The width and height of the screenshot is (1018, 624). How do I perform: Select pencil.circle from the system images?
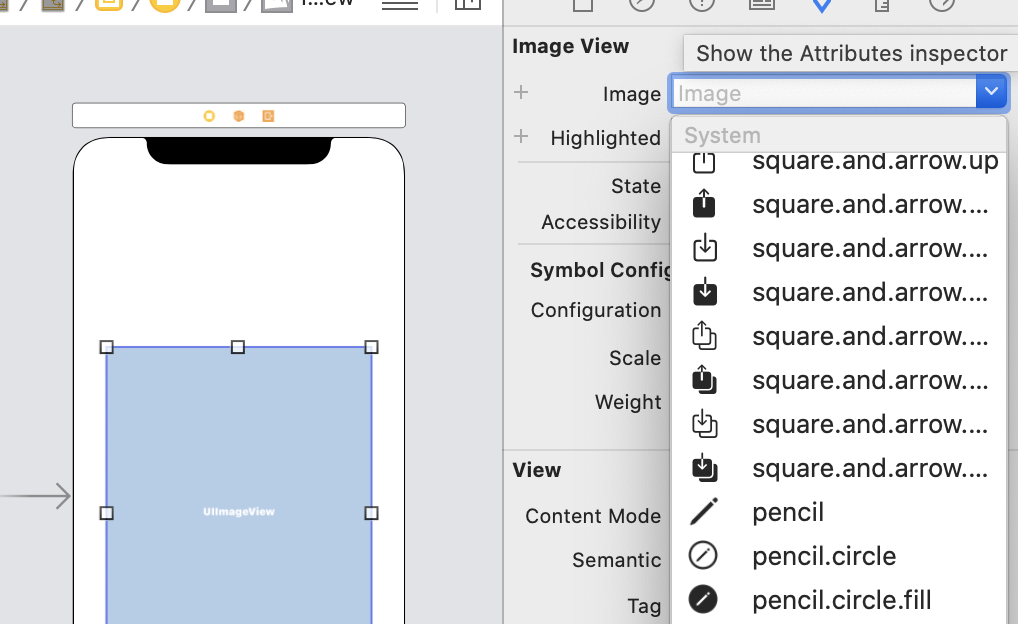(x=824, y=556)
